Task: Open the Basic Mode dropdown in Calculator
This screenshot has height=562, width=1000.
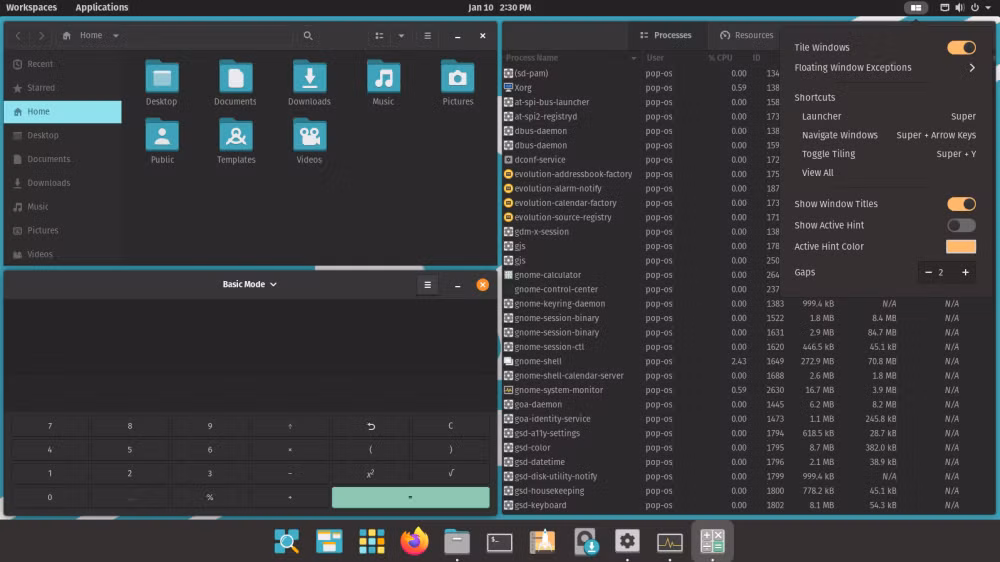Action: 249,285
